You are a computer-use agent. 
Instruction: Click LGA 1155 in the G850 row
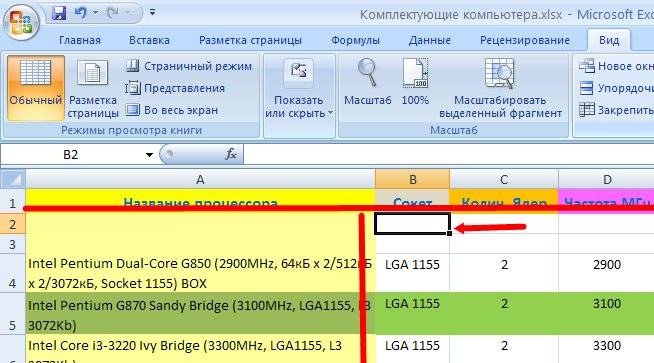412,265
